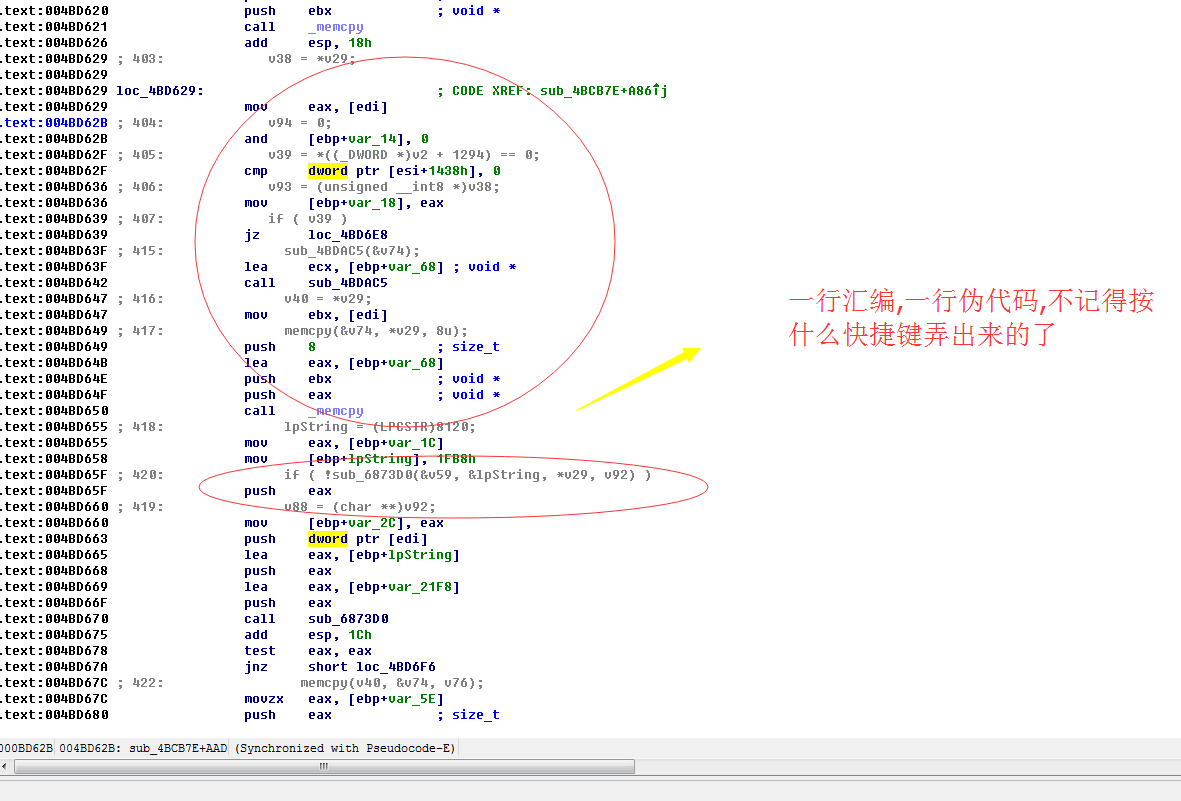Click status bar entry '004BD62B: sub_4BCB7E+AAD'
This screenshot has width=1181, height=801.
[x=143, y=748]
